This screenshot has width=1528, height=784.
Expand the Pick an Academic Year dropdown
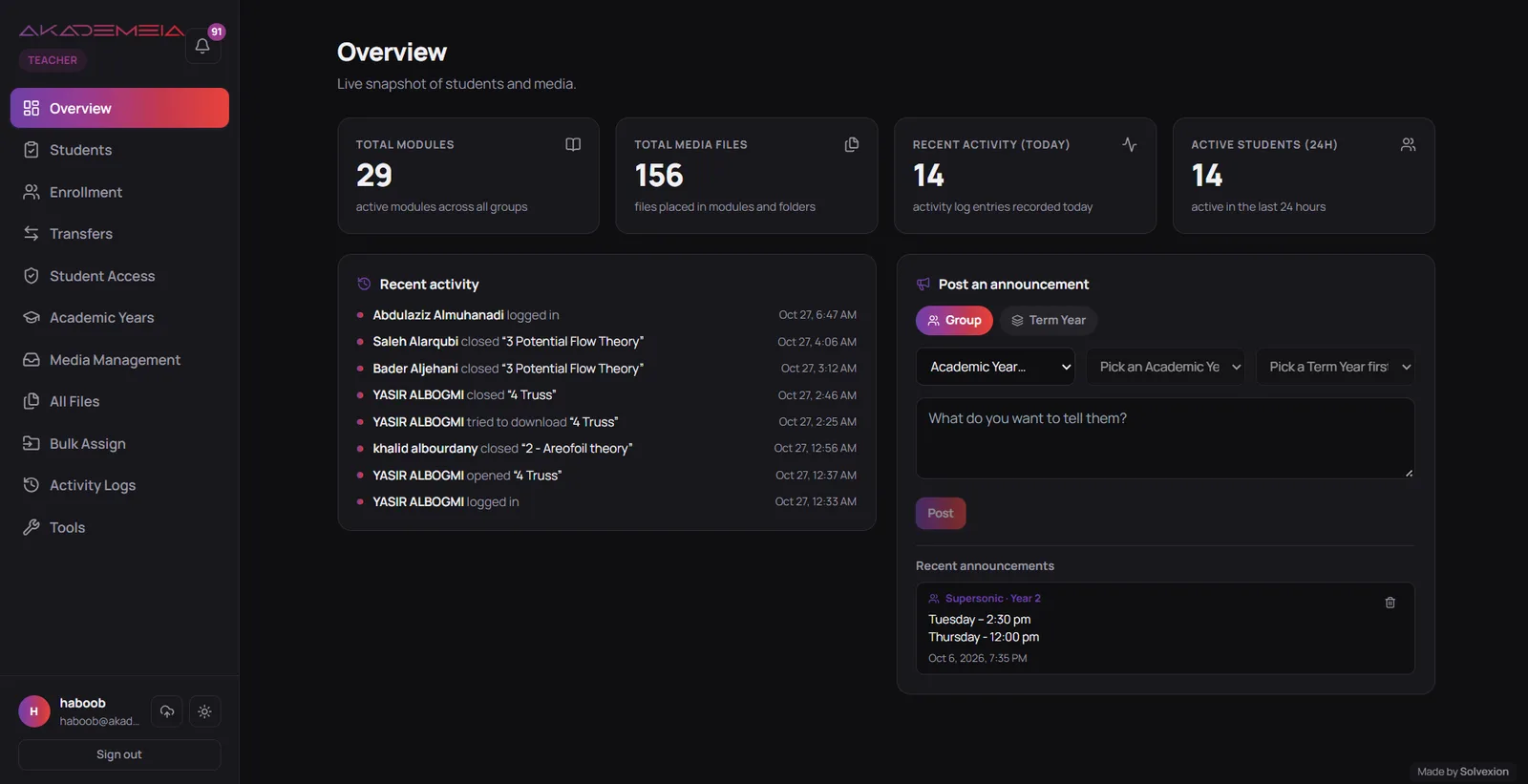coord(1165,367)
